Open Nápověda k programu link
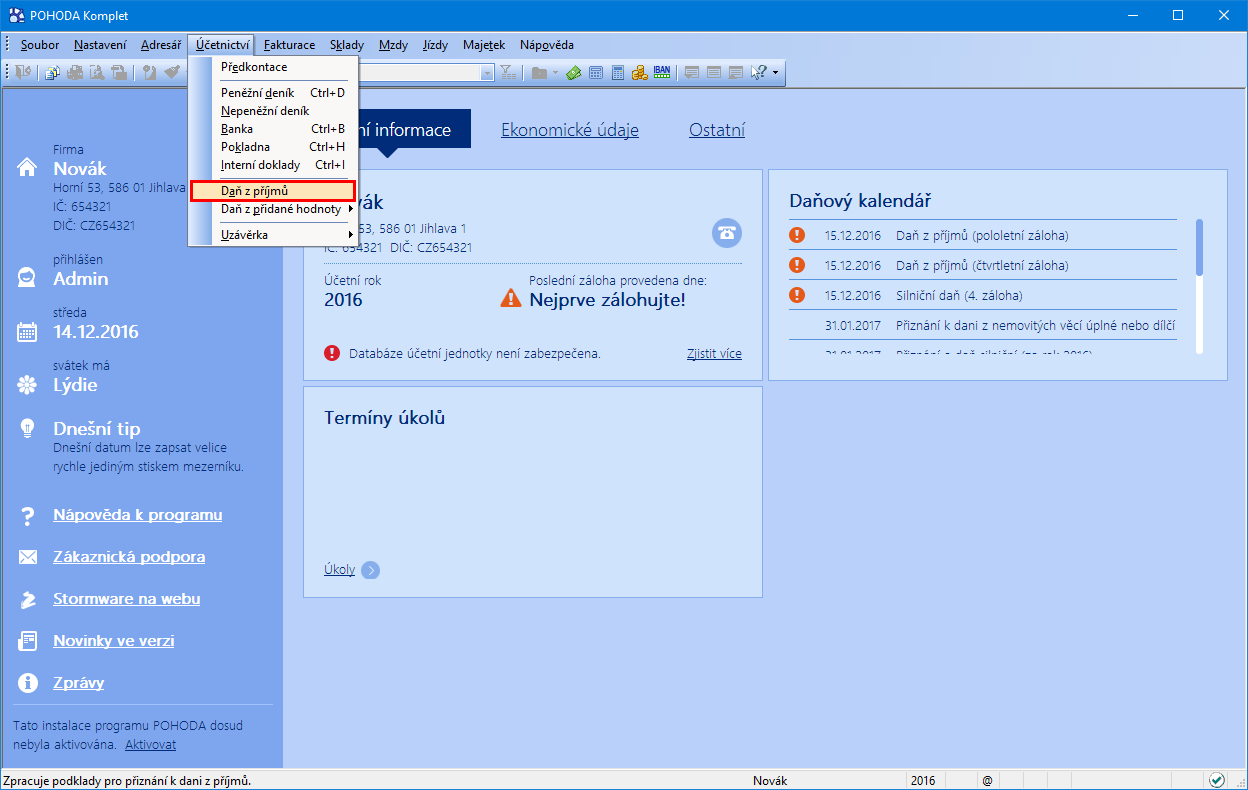 coord(138,515)
